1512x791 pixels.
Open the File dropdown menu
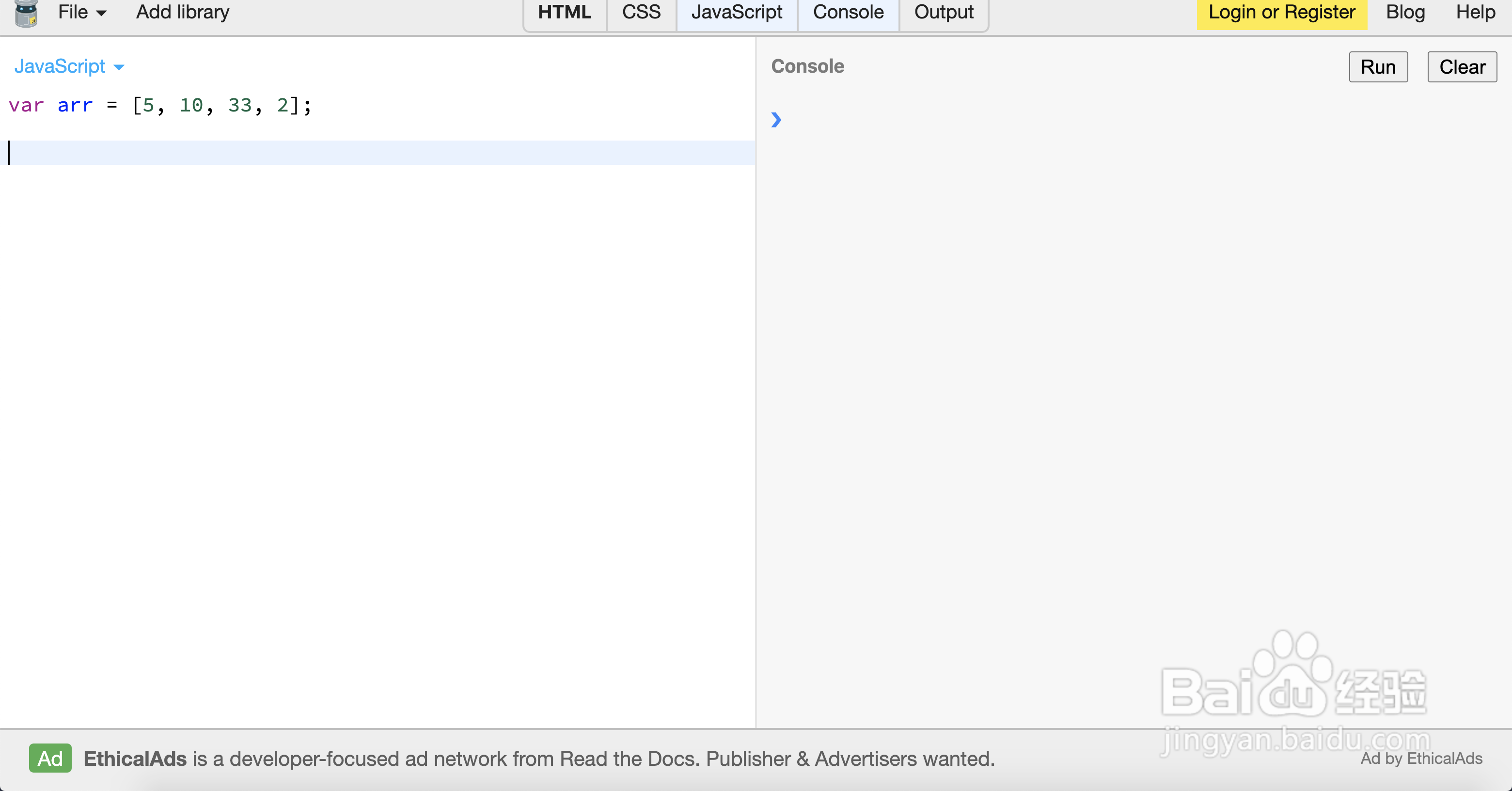pyautogui.click(x=81, y=12)
